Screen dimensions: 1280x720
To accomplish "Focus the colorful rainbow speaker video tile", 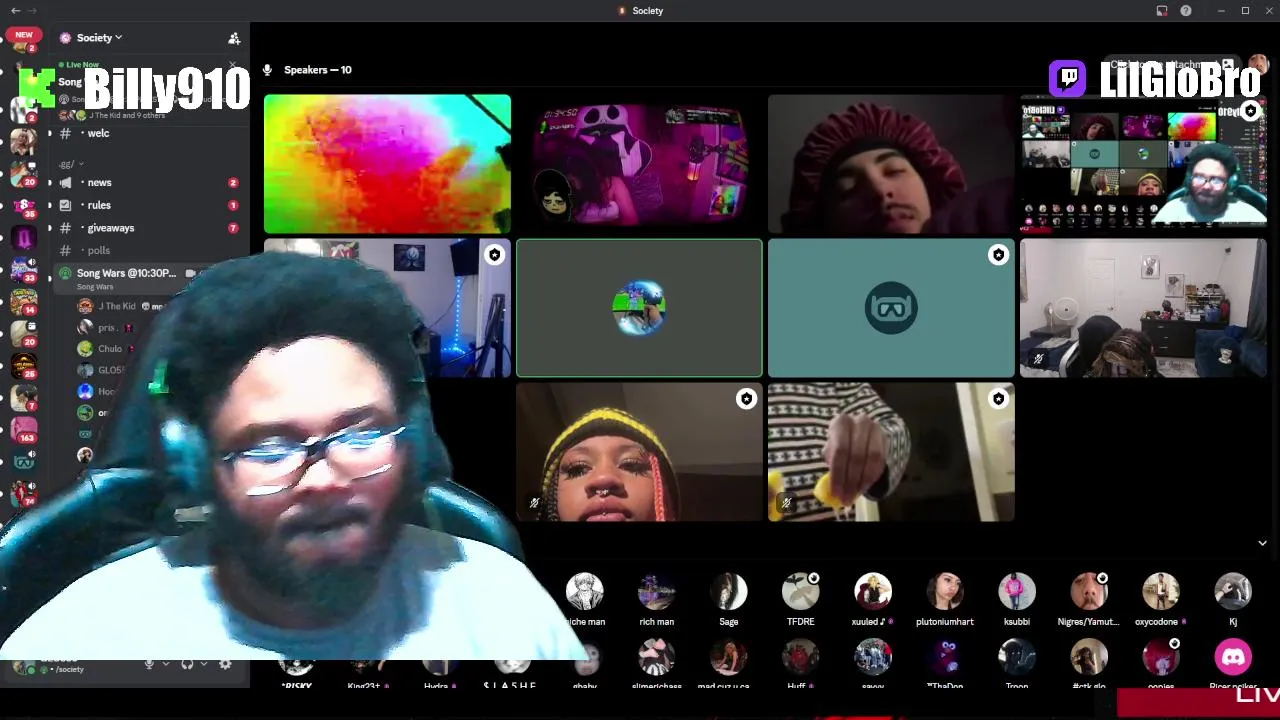I will pos(387,164).
